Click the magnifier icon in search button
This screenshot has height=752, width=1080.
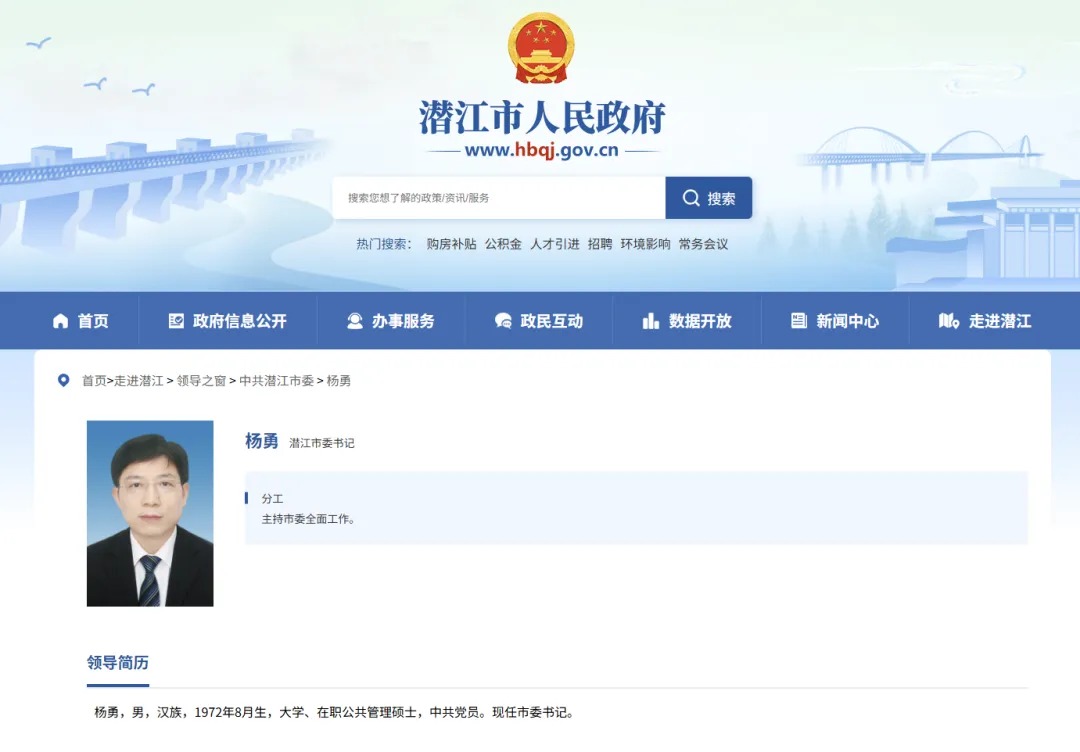tap(691, 198)
